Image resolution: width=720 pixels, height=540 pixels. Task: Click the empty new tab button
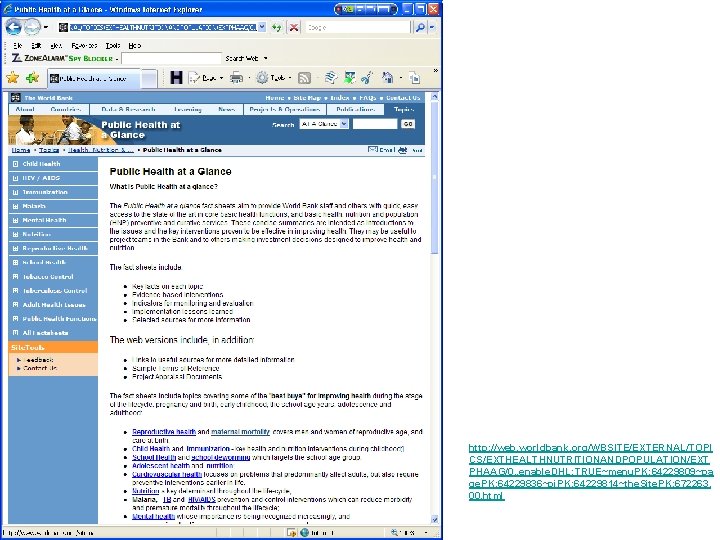(x=149, y=79)
